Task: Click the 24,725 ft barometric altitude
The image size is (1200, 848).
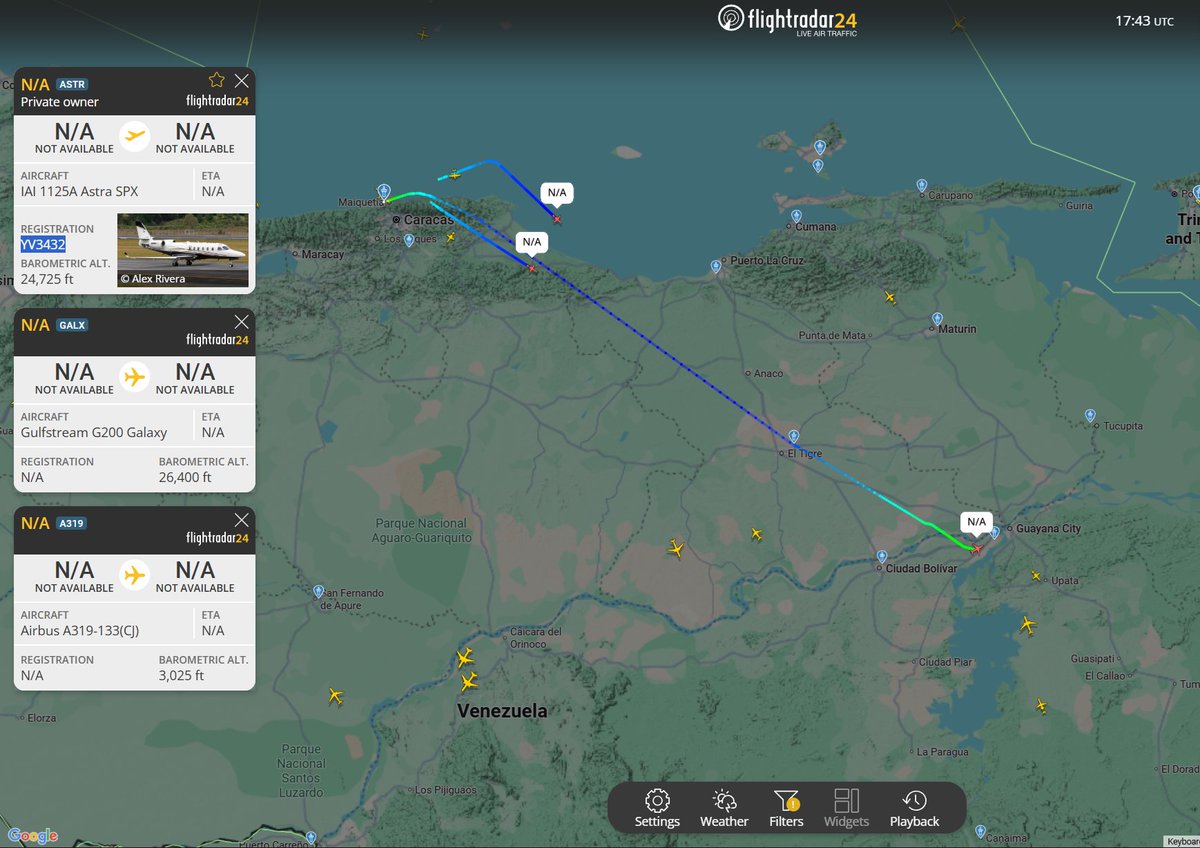Action: [x=47, y=279]
